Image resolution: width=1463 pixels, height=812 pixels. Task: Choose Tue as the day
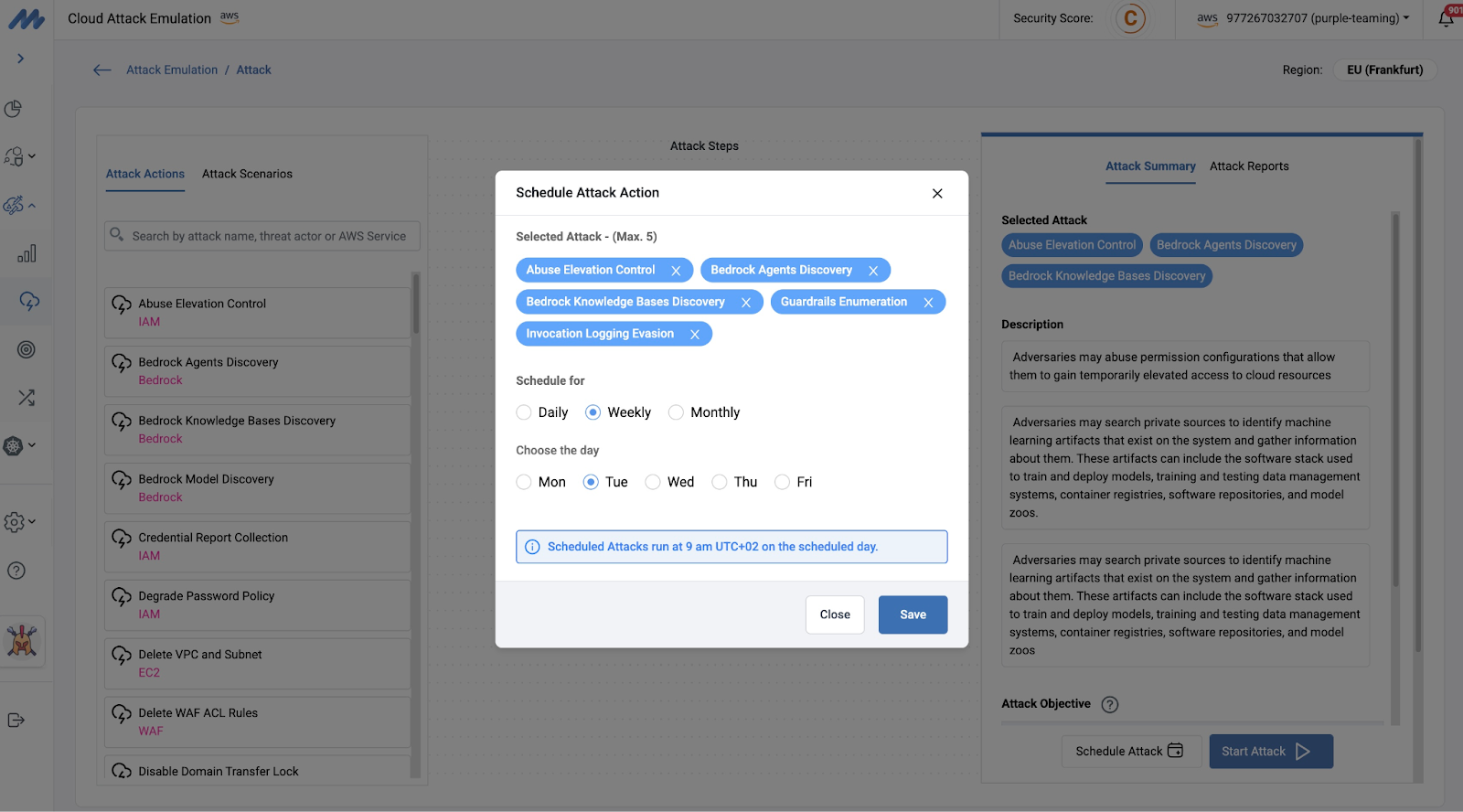point(591,482)
